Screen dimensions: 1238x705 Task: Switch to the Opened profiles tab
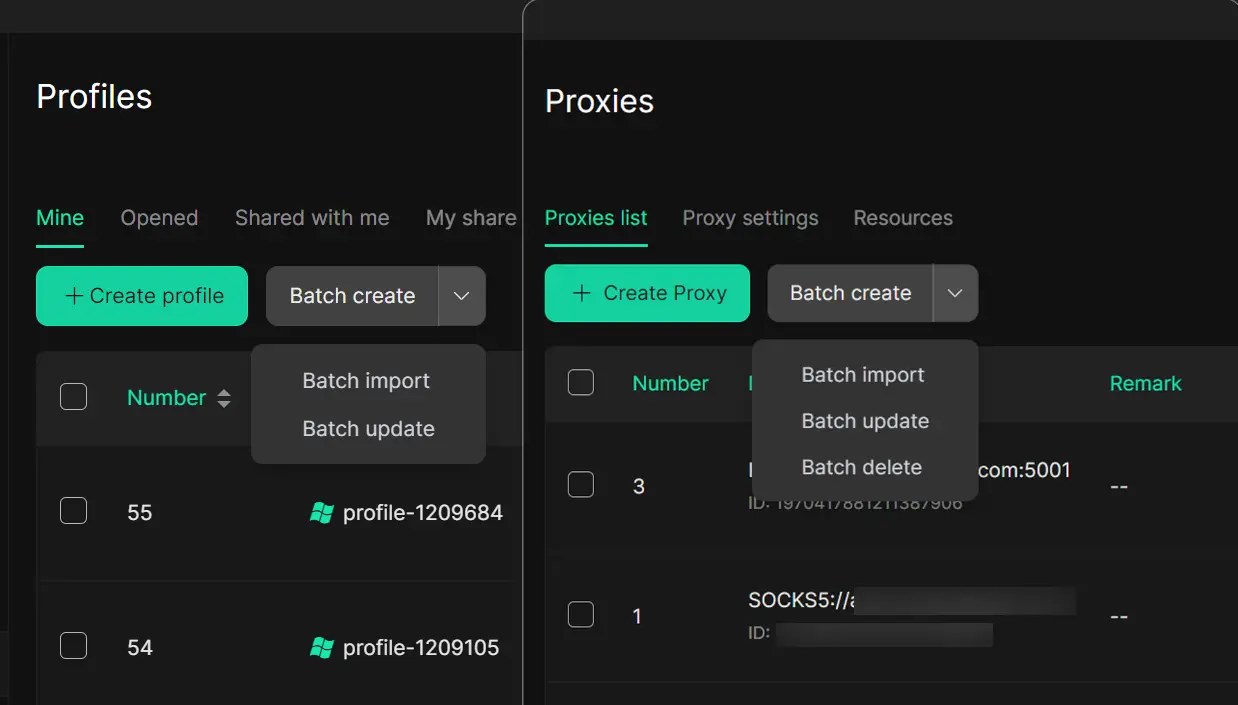159,218
